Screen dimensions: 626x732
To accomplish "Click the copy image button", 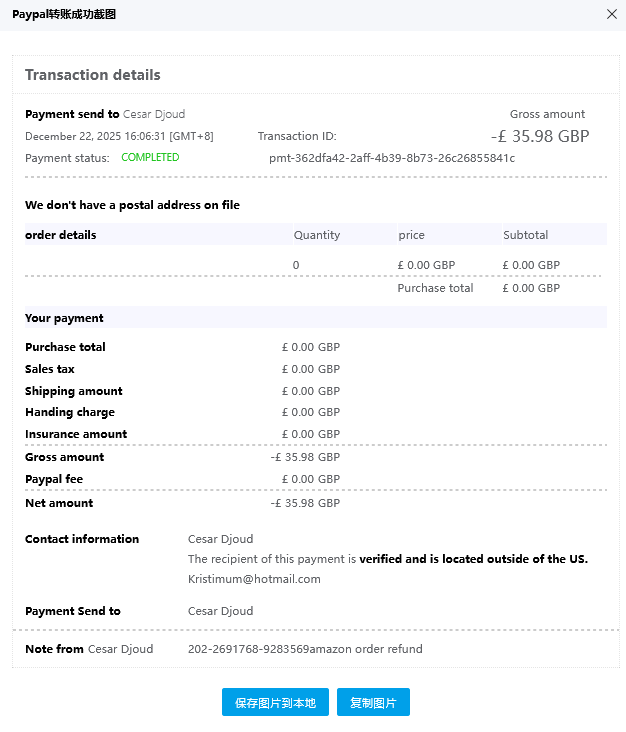I will [x=373, y=703].
